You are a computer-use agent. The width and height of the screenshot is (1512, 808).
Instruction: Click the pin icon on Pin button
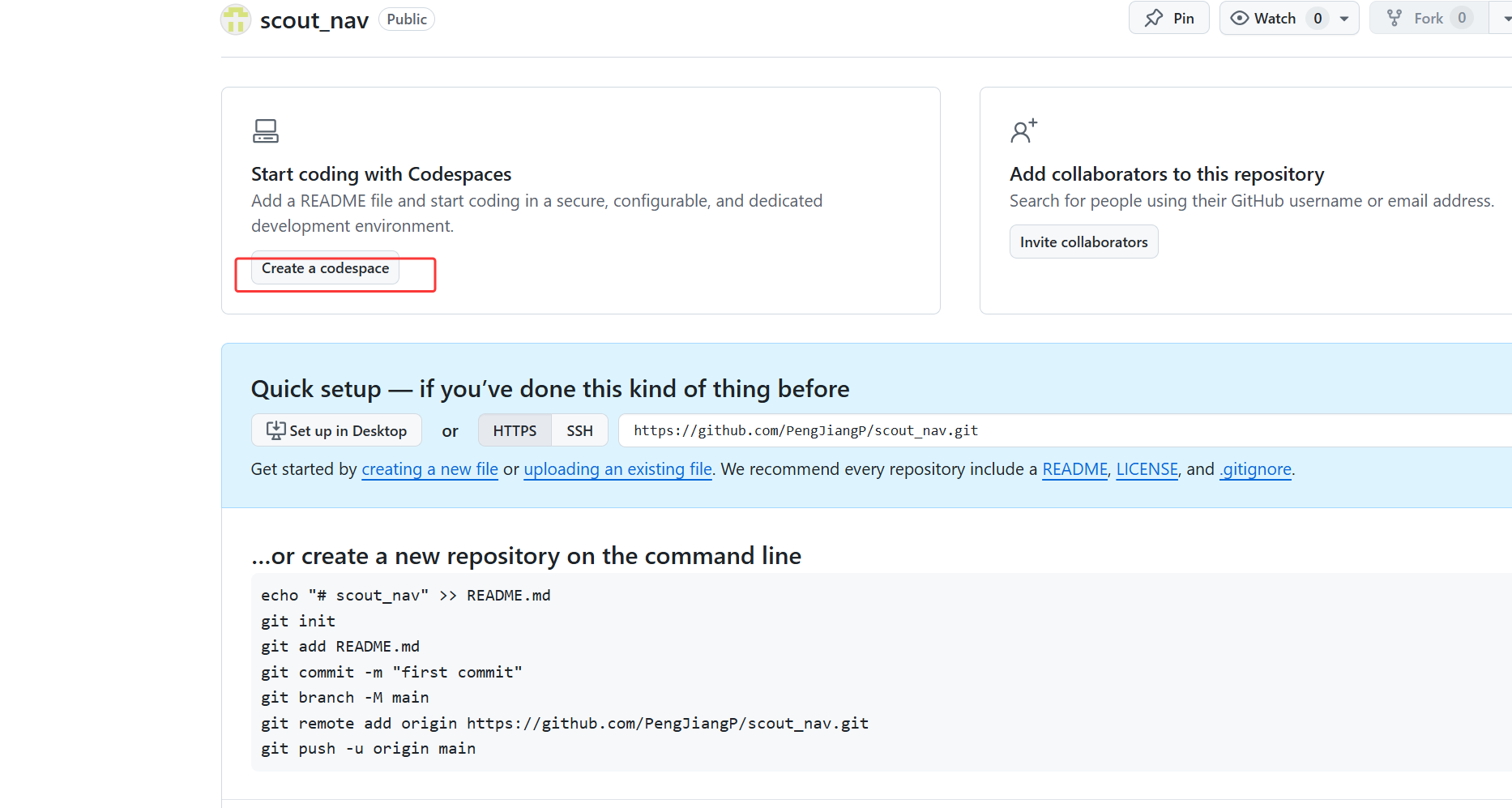click(x=1154, y=18)
